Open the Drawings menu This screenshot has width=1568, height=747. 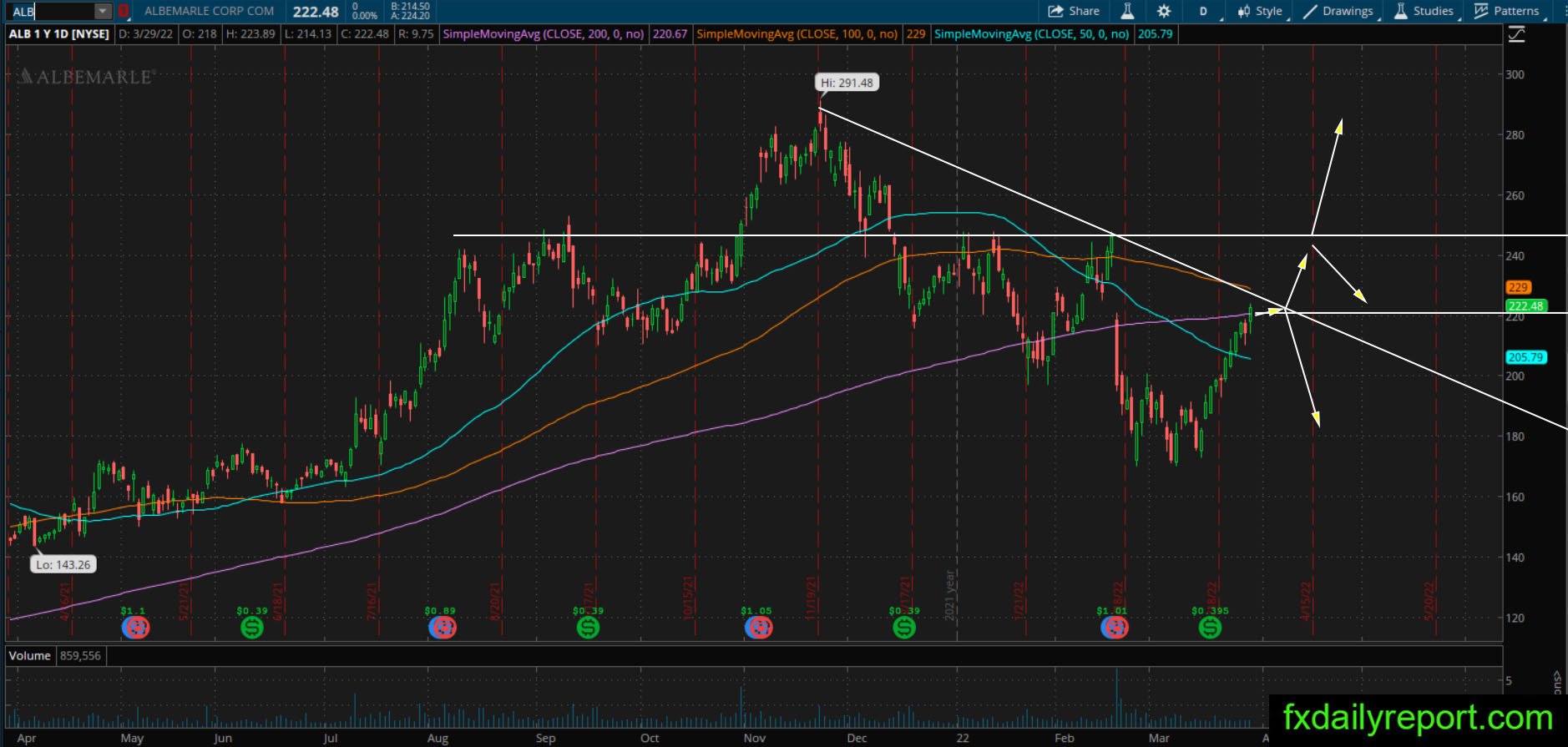pyautogui.click(x=1338, y=11)
